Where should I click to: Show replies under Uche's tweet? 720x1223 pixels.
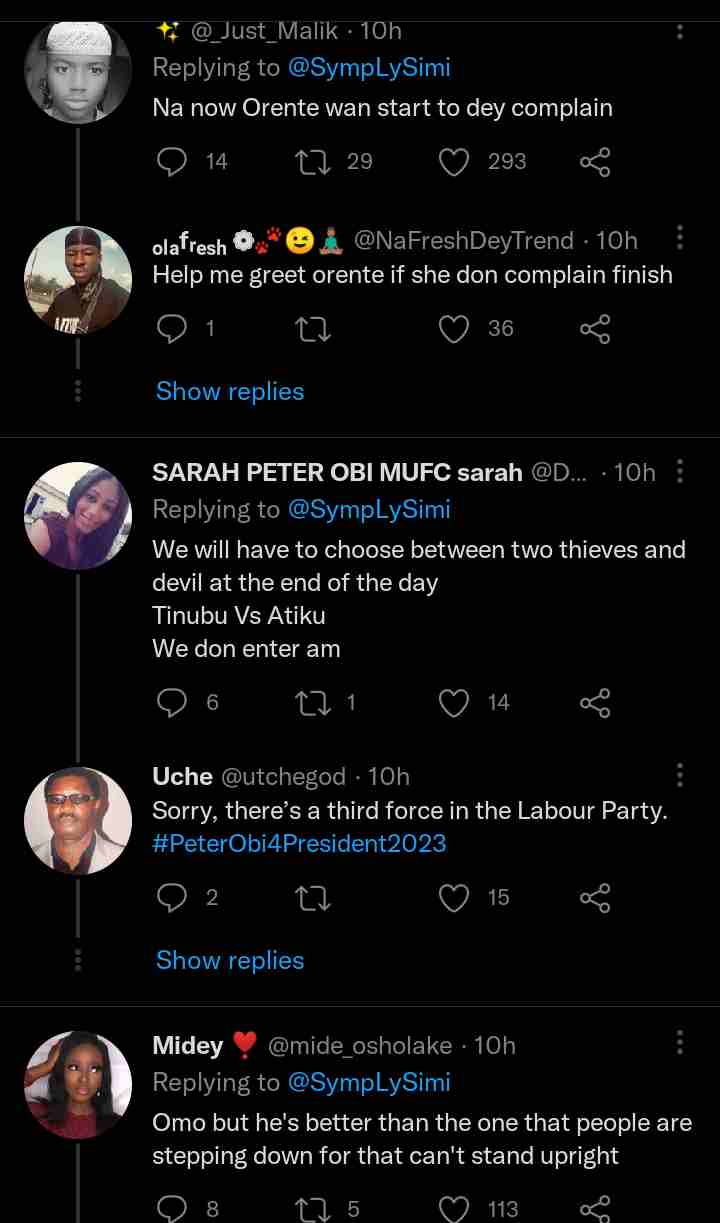pyautogui.click(x=230, y=960)
